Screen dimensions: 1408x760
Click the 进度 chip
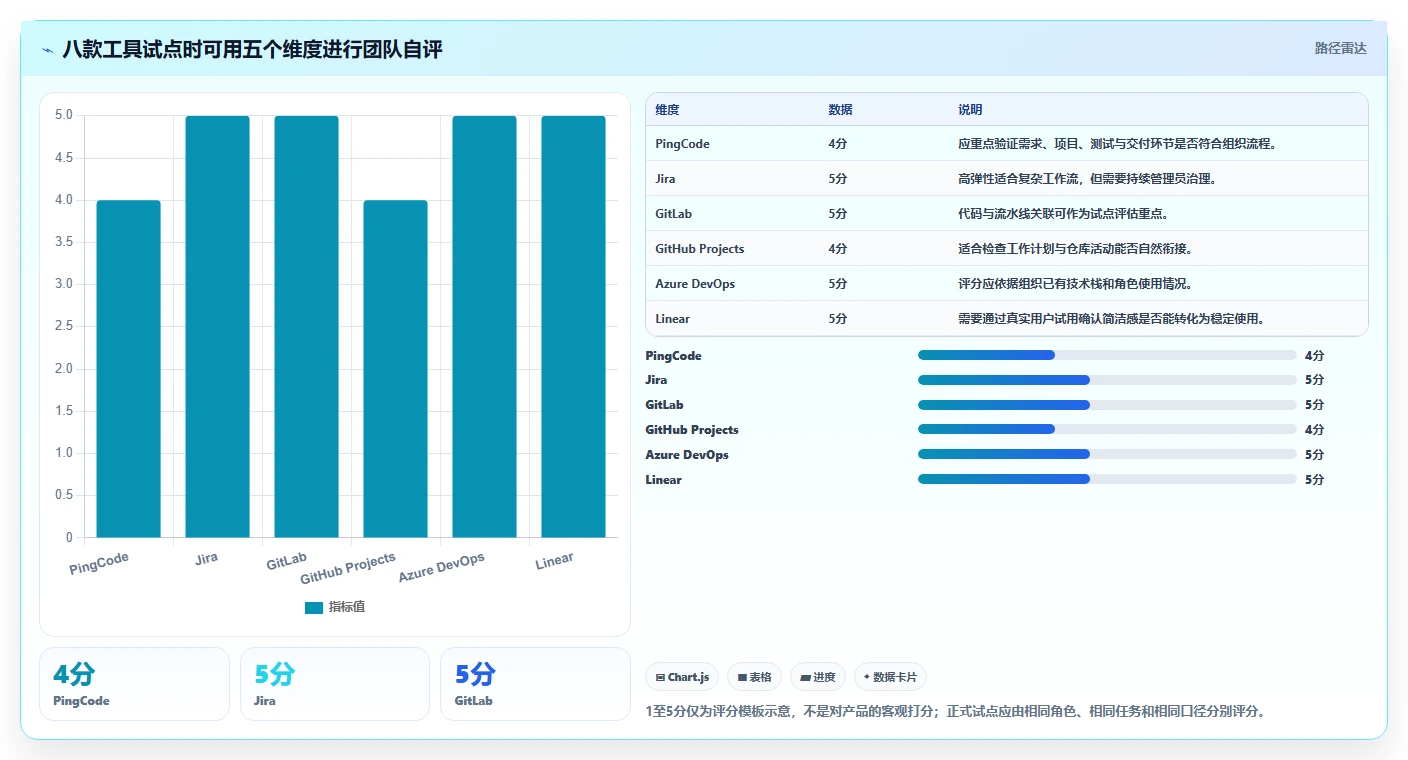click(x=818, y=677)
